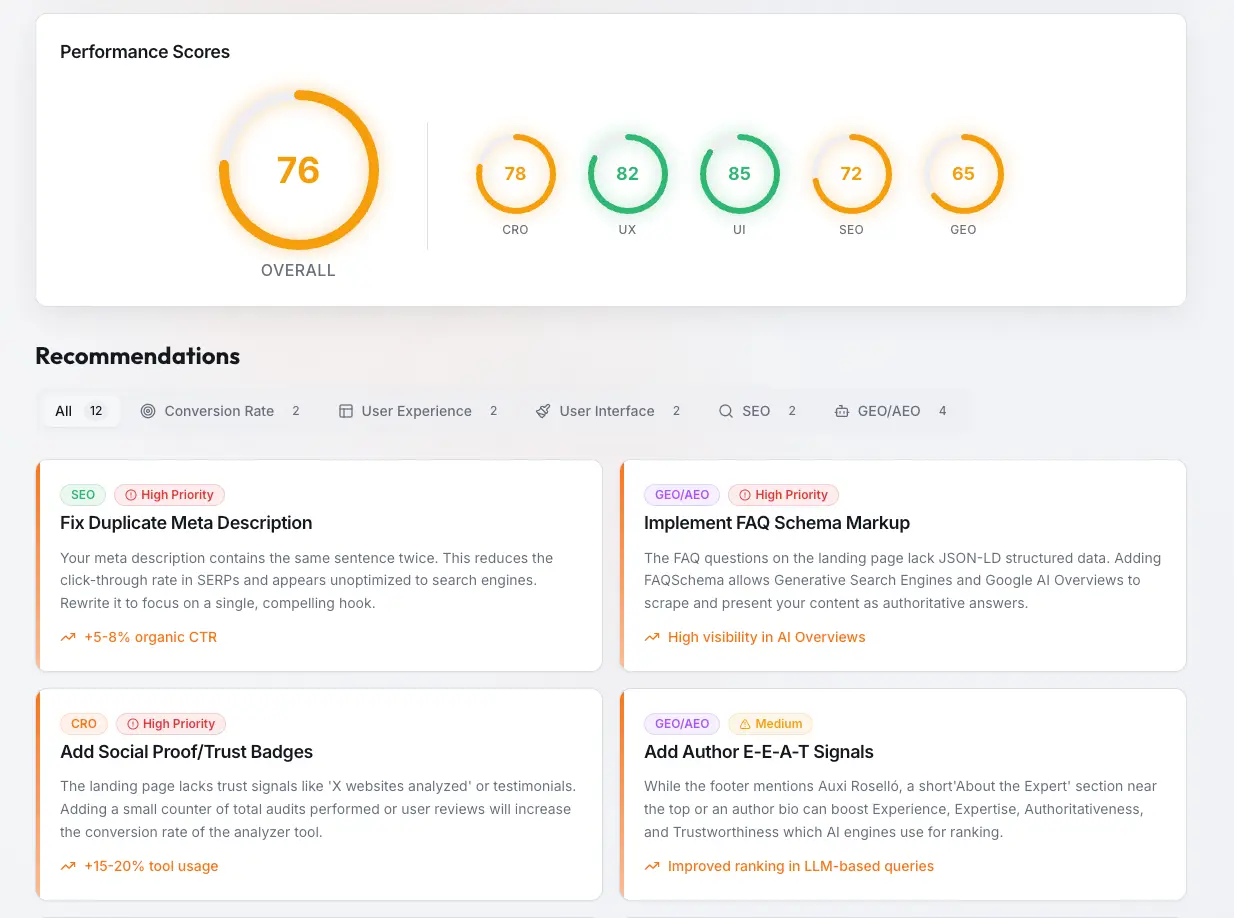Open the Add Author E-E-A-T Signals title
This screenshot has height=918, width=1234.
(759, 752)
